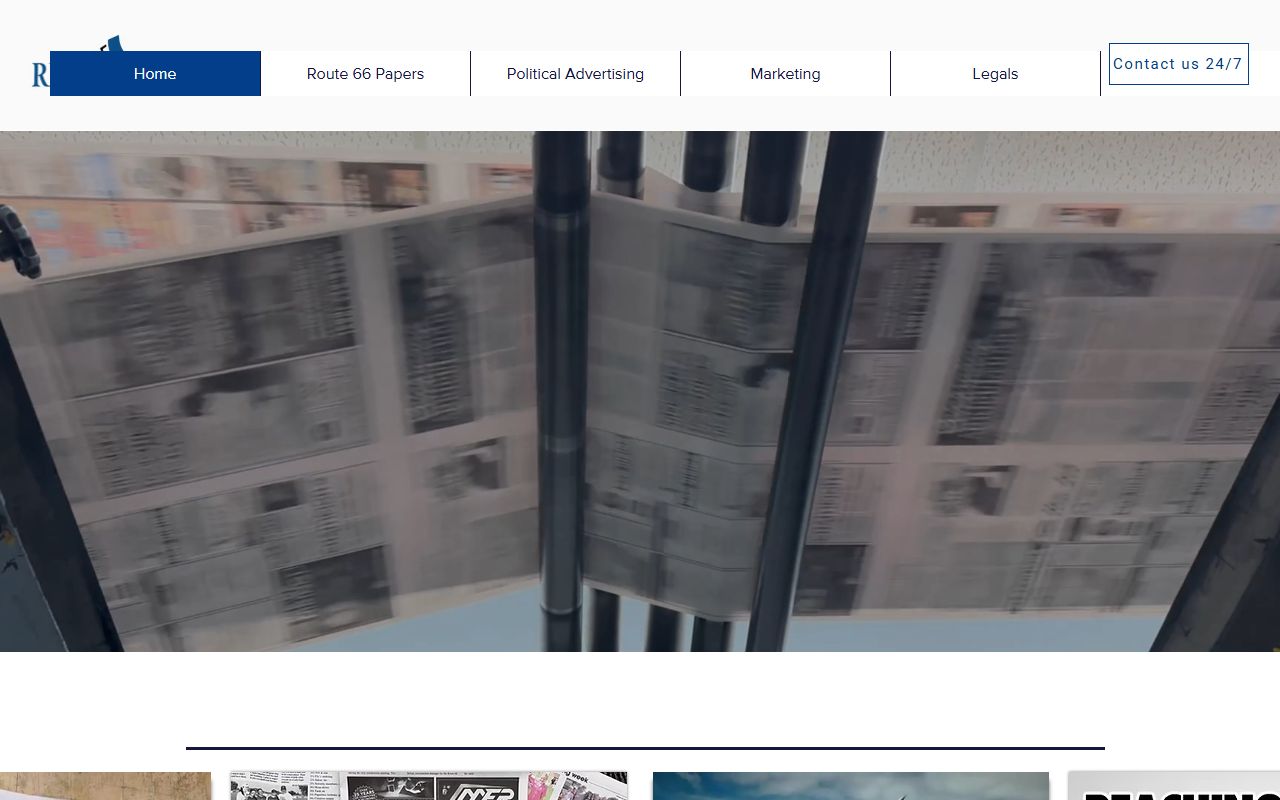
Task: Select Marketing in the navigation bar
Action: [x=785, y=74]
